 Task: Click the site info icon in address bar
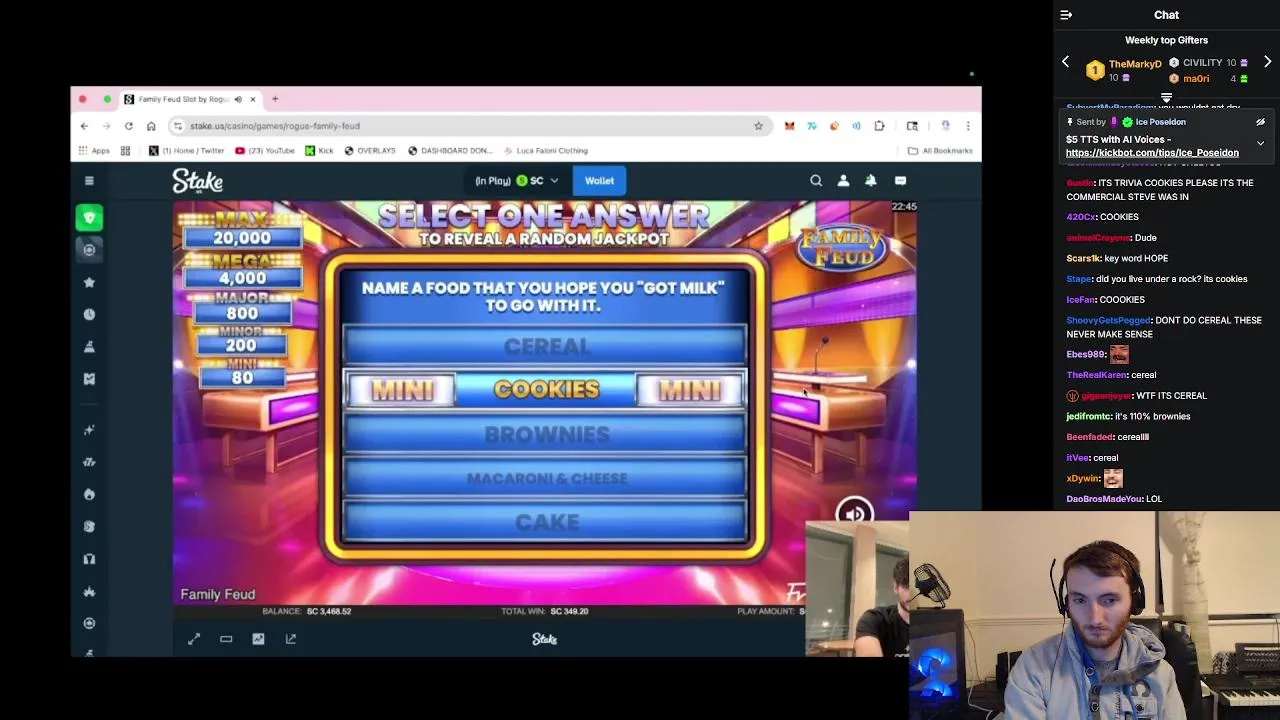pyautogui.click(x=177, y=126)
